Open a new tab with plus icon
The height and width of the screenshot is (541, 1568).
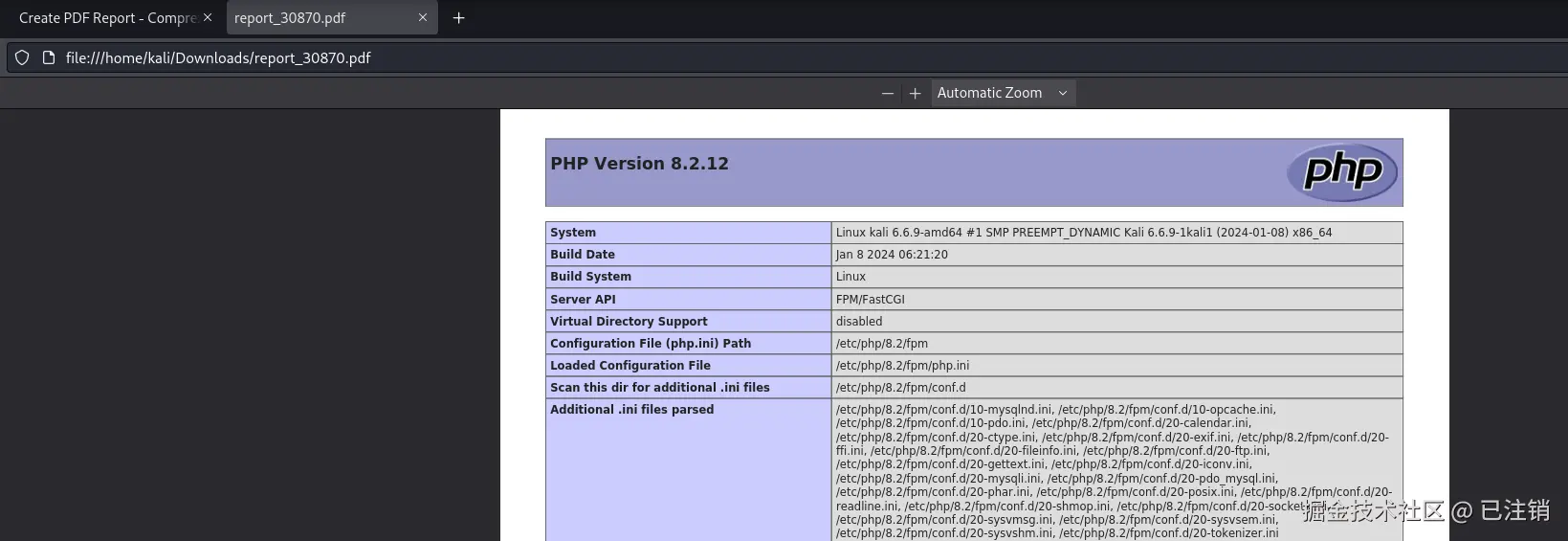[x=458, y=18]
